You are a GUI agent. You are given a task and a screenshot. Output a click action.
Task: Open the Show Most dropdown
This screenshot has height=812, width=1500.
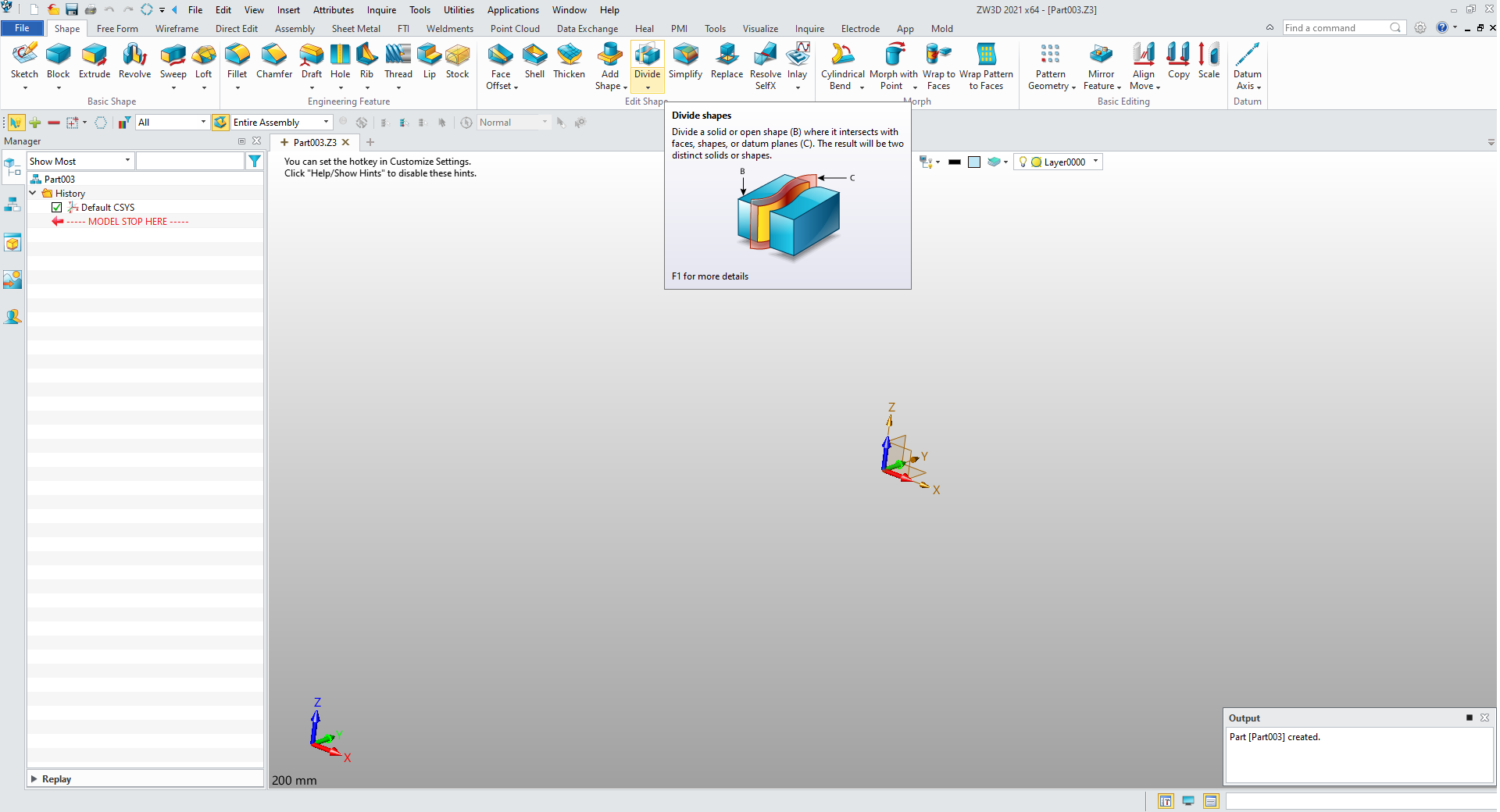pos(80,162)
